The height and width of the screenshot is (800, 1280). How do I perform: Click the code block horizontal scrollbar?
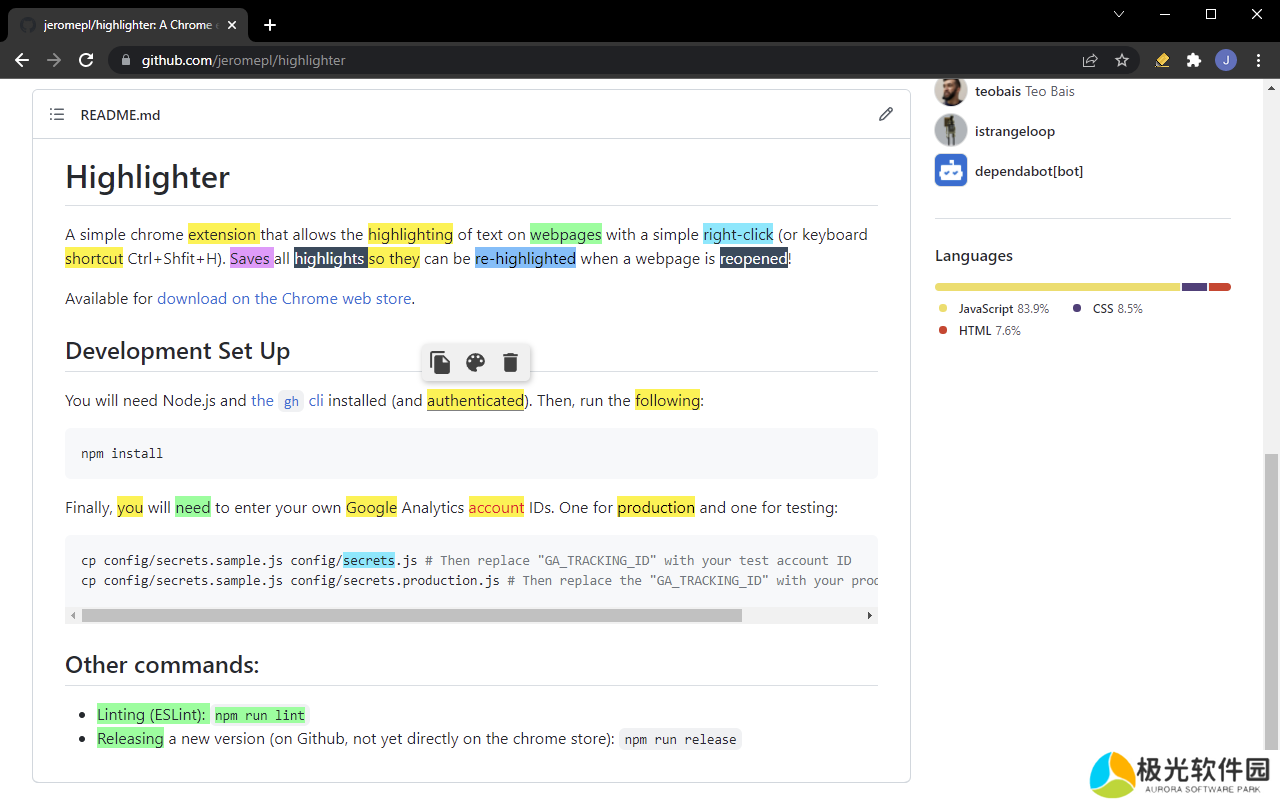coord(411,616)
